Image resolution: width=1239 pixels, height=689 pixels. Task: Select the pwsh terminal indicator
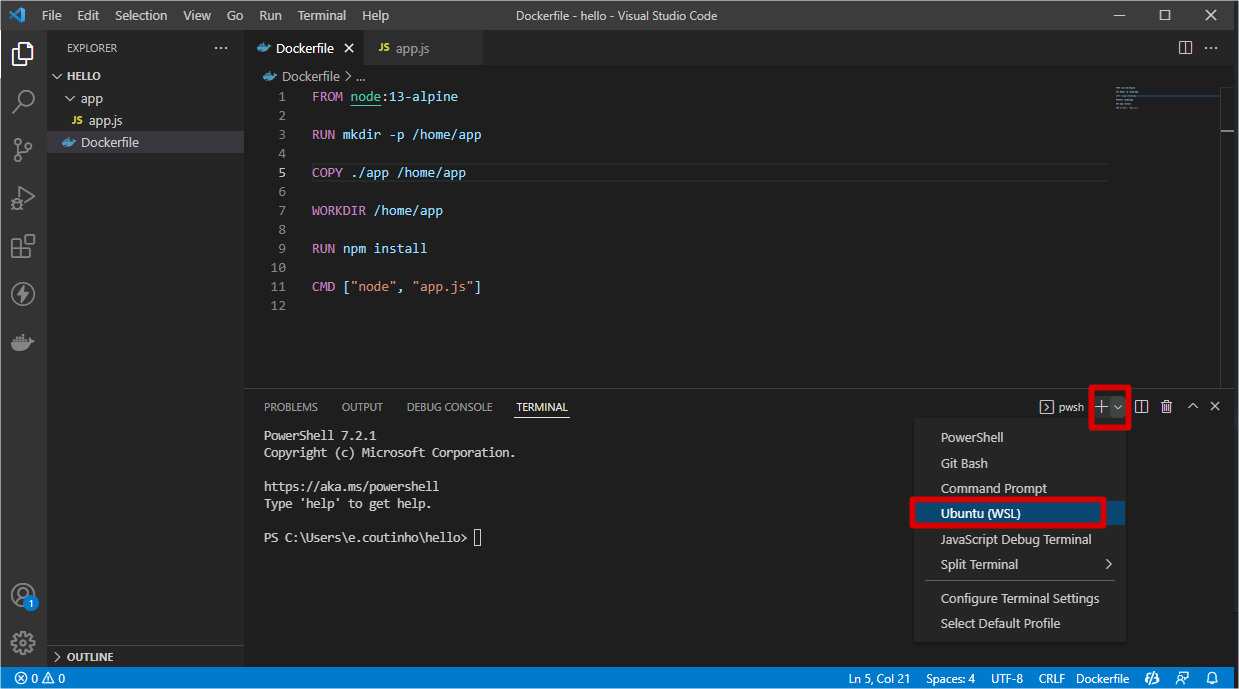pyautogui.click(x=1062, y=407)
